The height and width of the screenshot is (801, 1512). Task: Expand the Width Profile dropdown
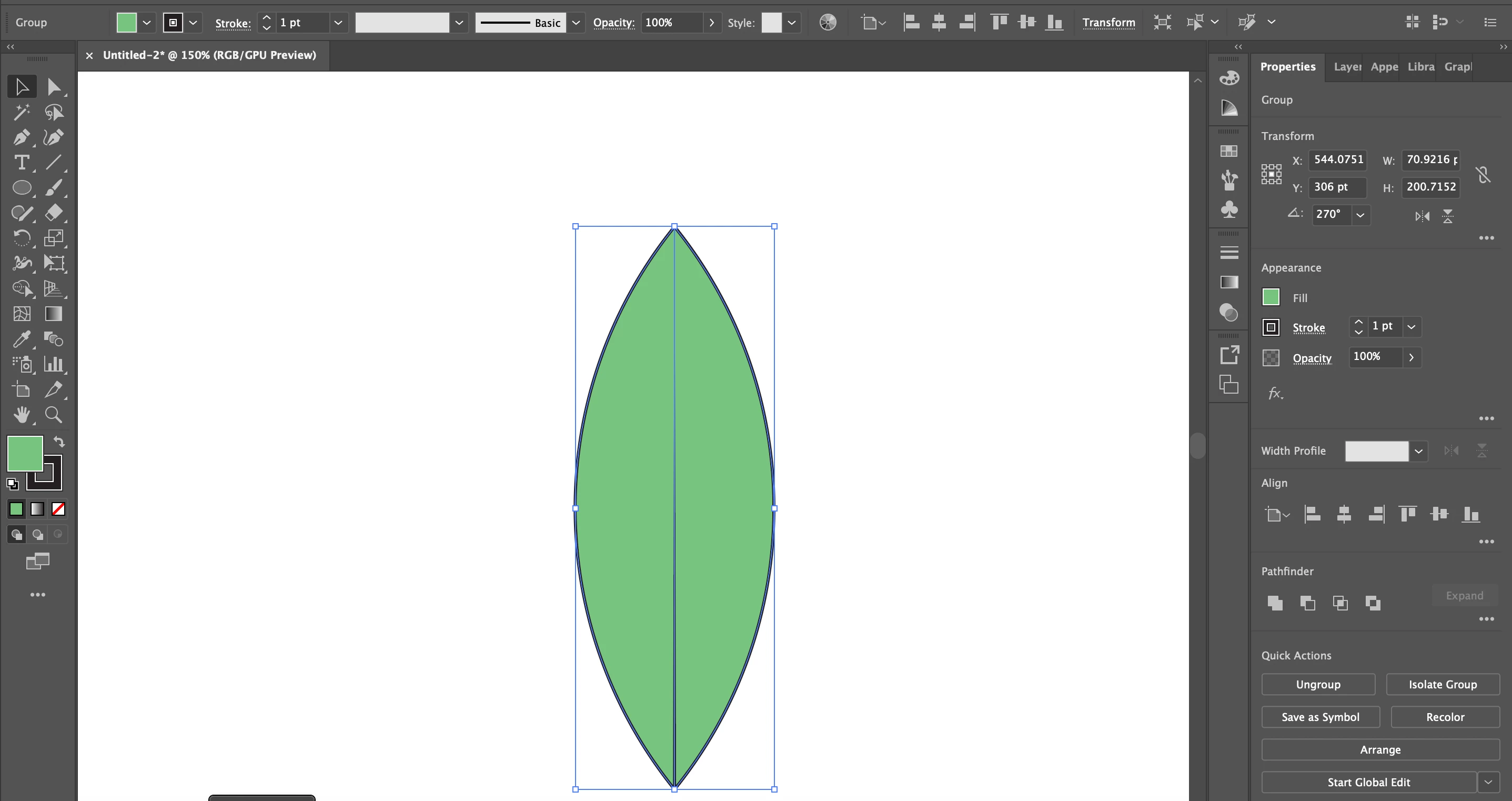tap(1418, 451)
